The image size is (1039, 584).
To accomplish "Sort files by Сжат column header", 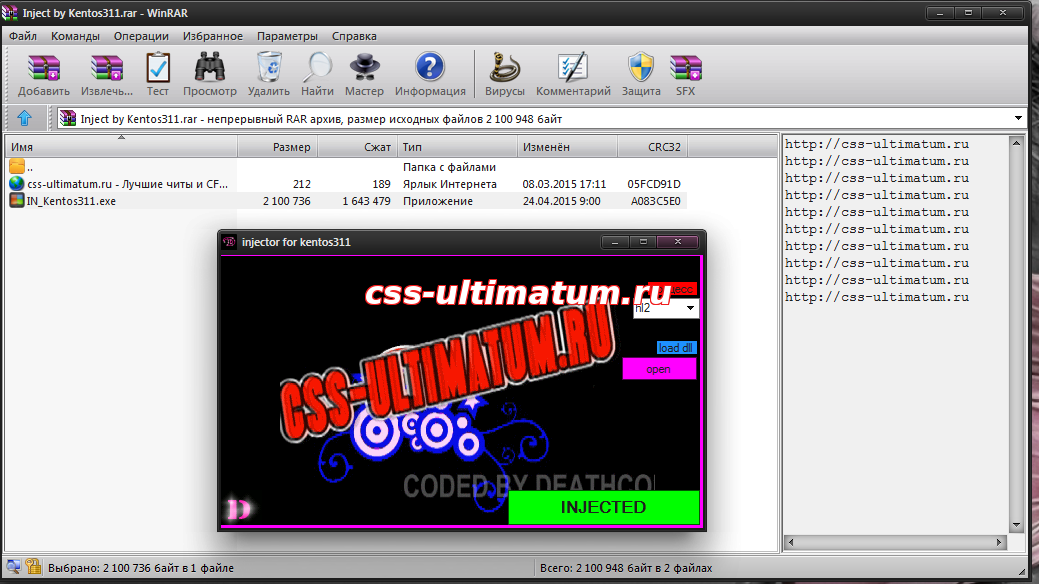I will coord(358,146).
